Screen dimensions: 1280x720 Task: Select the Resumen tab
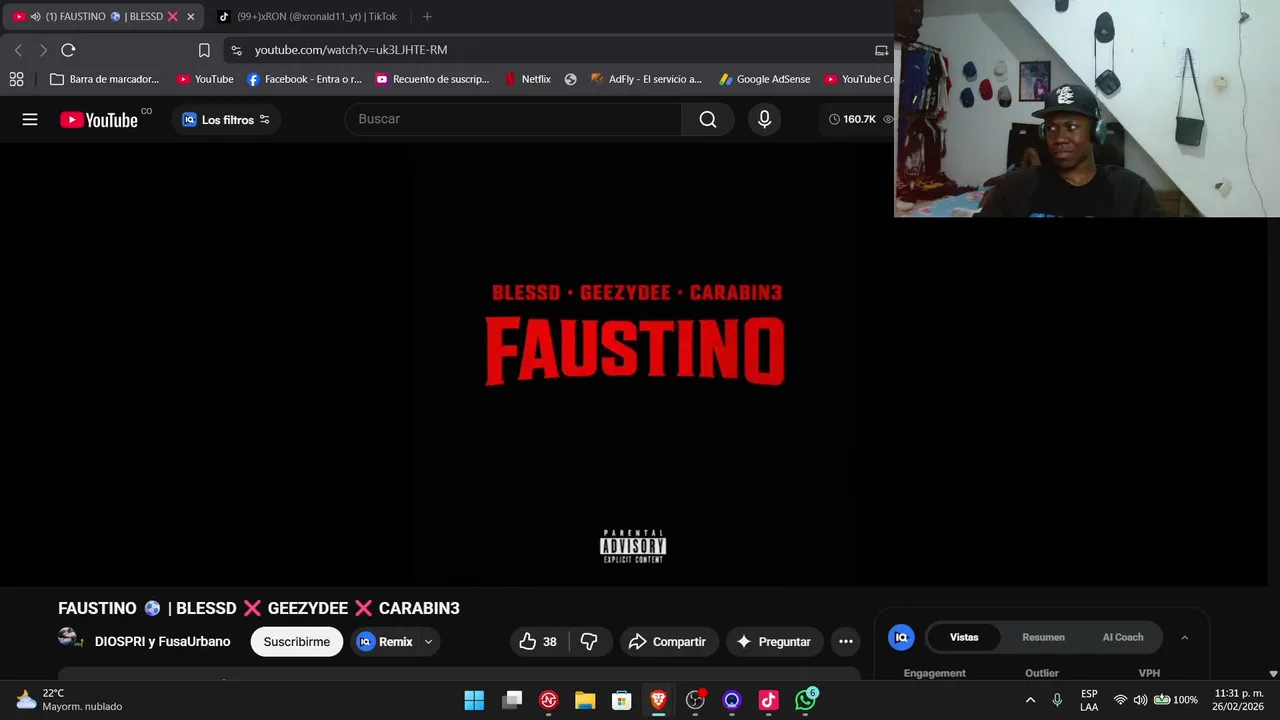1043,637
